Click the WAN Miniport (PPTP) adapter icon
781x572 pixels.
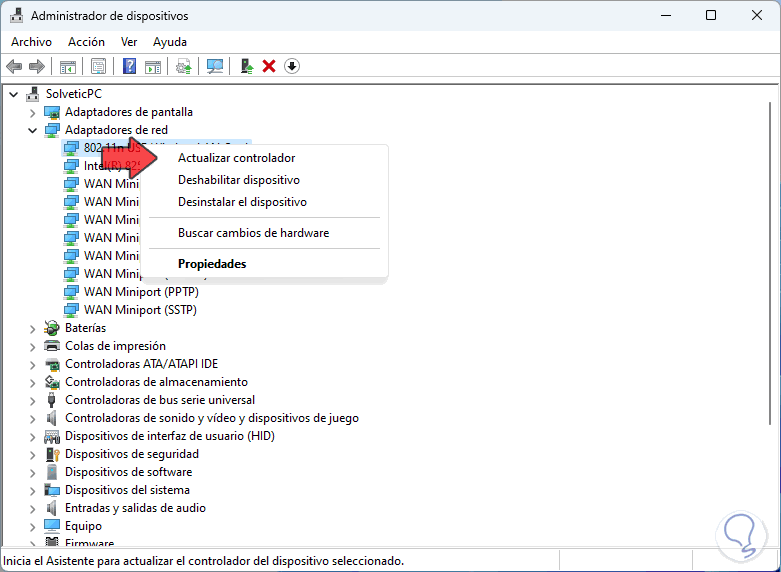click(71, 291)
